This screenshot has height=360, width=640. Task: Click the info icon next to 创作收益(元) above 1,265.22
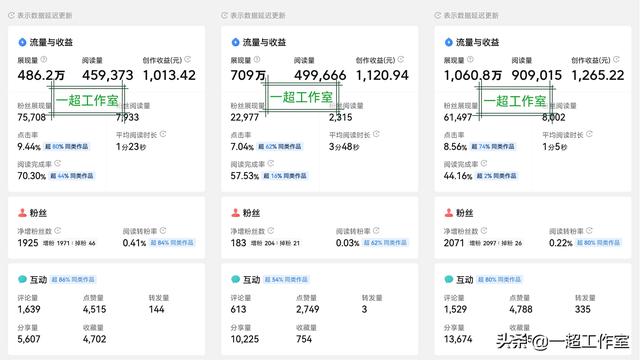616,59
